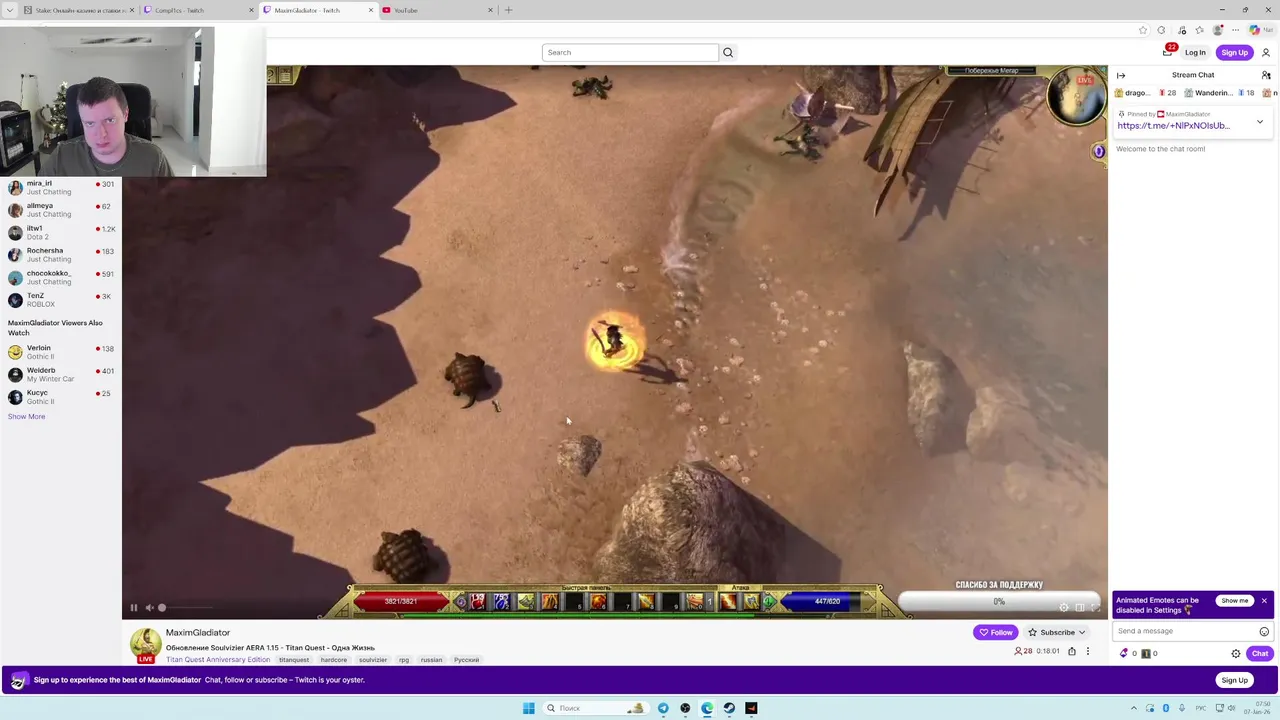Click the titanquest tag
The height and width of the screenshot is (720, 1280).
coord(294,660)
